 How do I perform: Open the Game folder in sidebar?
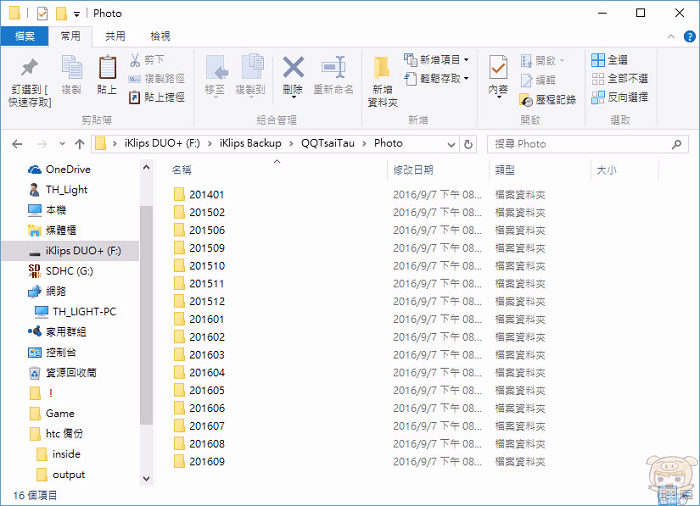click(52, 414)
